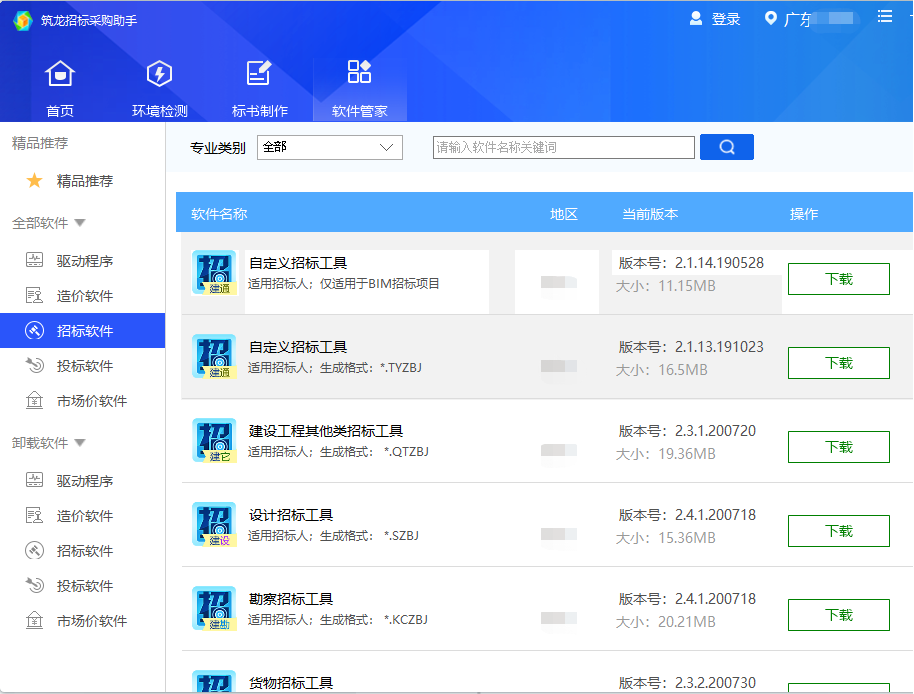Collapse the 卸载软件 section
This screenshot has width=914, height=694.
[80, 443]
